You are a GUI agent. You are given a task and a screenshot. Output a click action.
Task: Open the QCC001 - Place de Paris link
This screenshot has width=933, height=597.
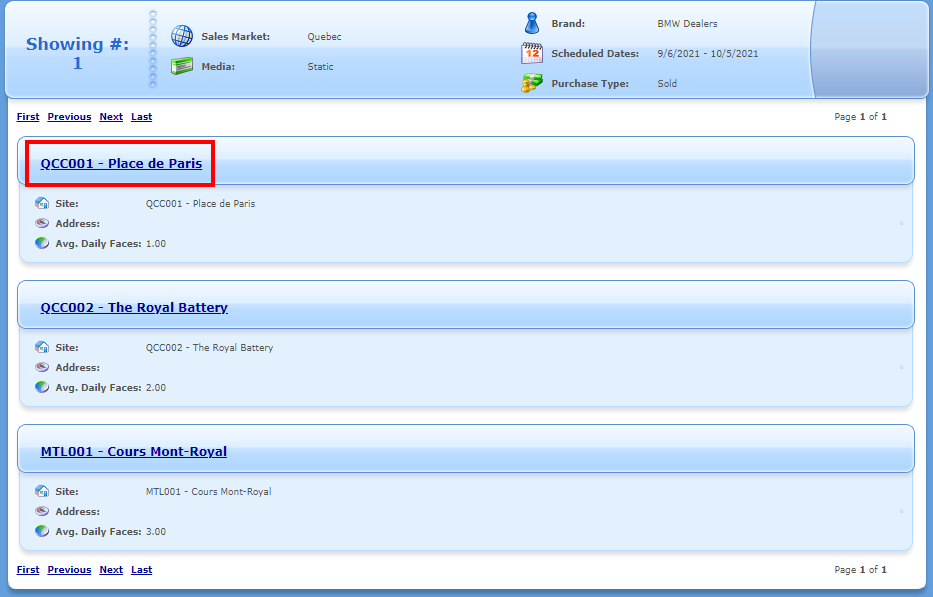(x=121, y=164)
